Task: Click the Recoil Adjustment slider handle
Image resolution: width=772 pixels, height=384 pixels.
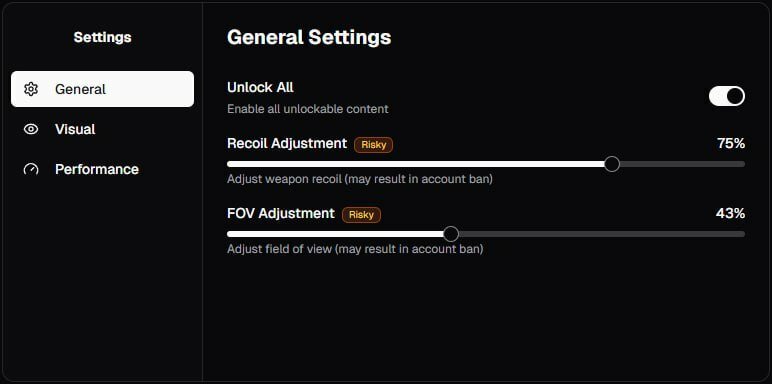Action: click(611, 164)
